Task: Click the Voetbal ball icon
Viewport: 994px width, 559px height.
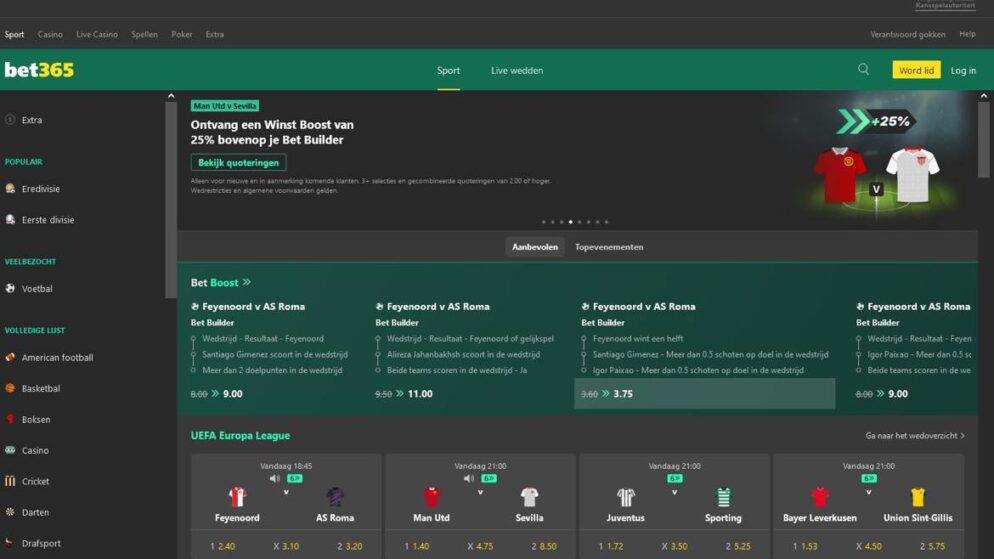Action: [x=10, y=288]
